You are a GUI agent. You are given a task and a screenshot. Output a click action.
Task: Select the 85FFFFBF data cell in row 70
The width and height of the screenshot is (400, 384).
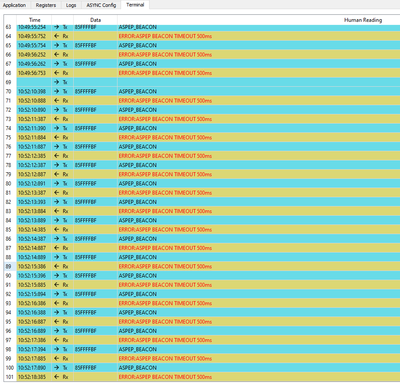[x=86, y=91]
